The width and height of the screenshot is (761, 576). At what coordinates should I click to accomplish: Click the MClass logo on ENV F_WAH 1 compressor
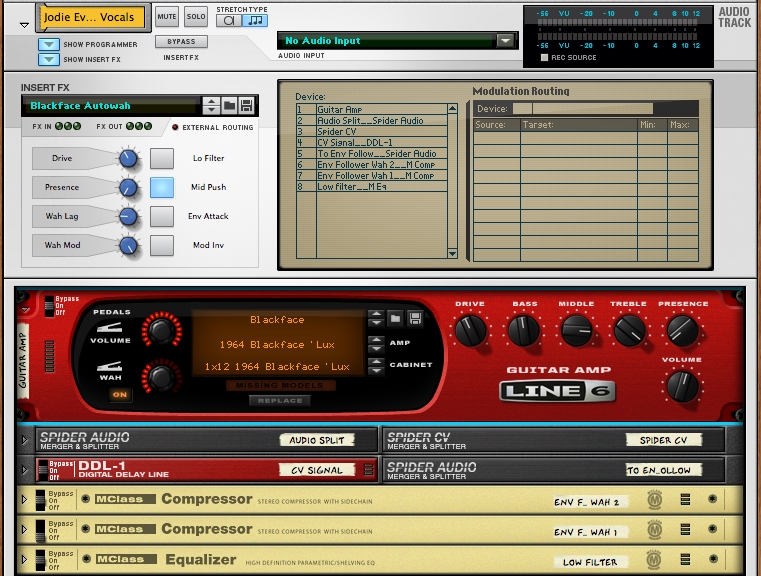pyautogui.click(x=655, y=529)
